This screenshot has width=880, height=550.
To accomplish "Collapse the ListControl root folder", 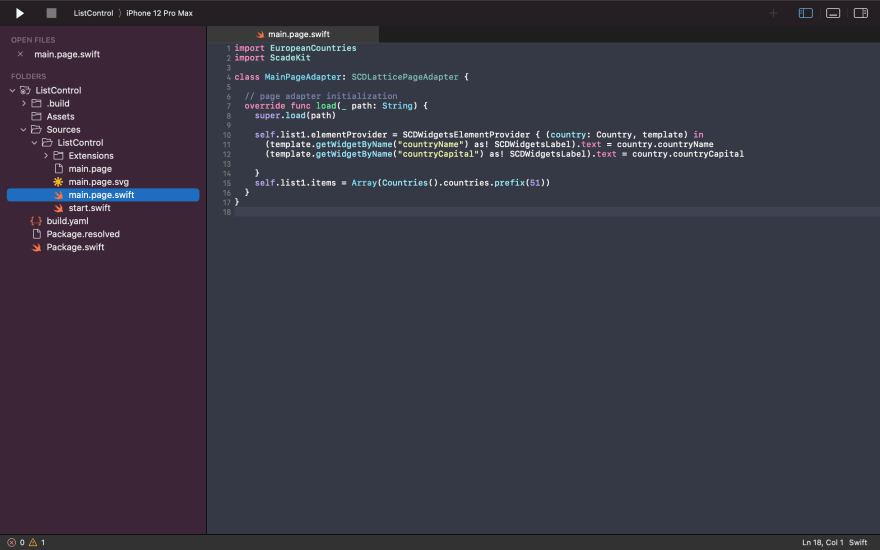I will coord(12,90).
